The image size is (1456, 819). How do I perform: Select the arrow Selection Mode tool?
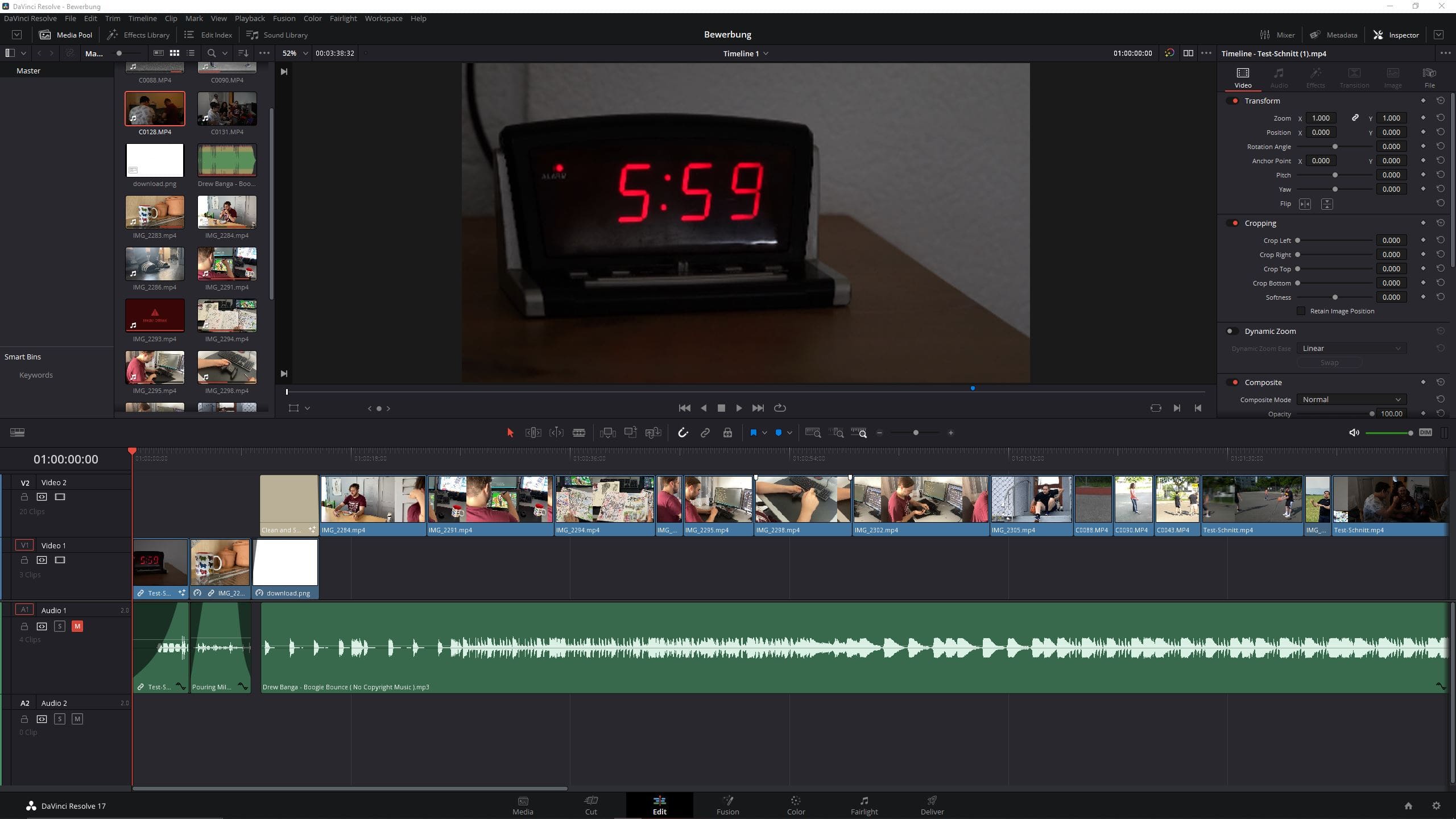click(510, 433)
